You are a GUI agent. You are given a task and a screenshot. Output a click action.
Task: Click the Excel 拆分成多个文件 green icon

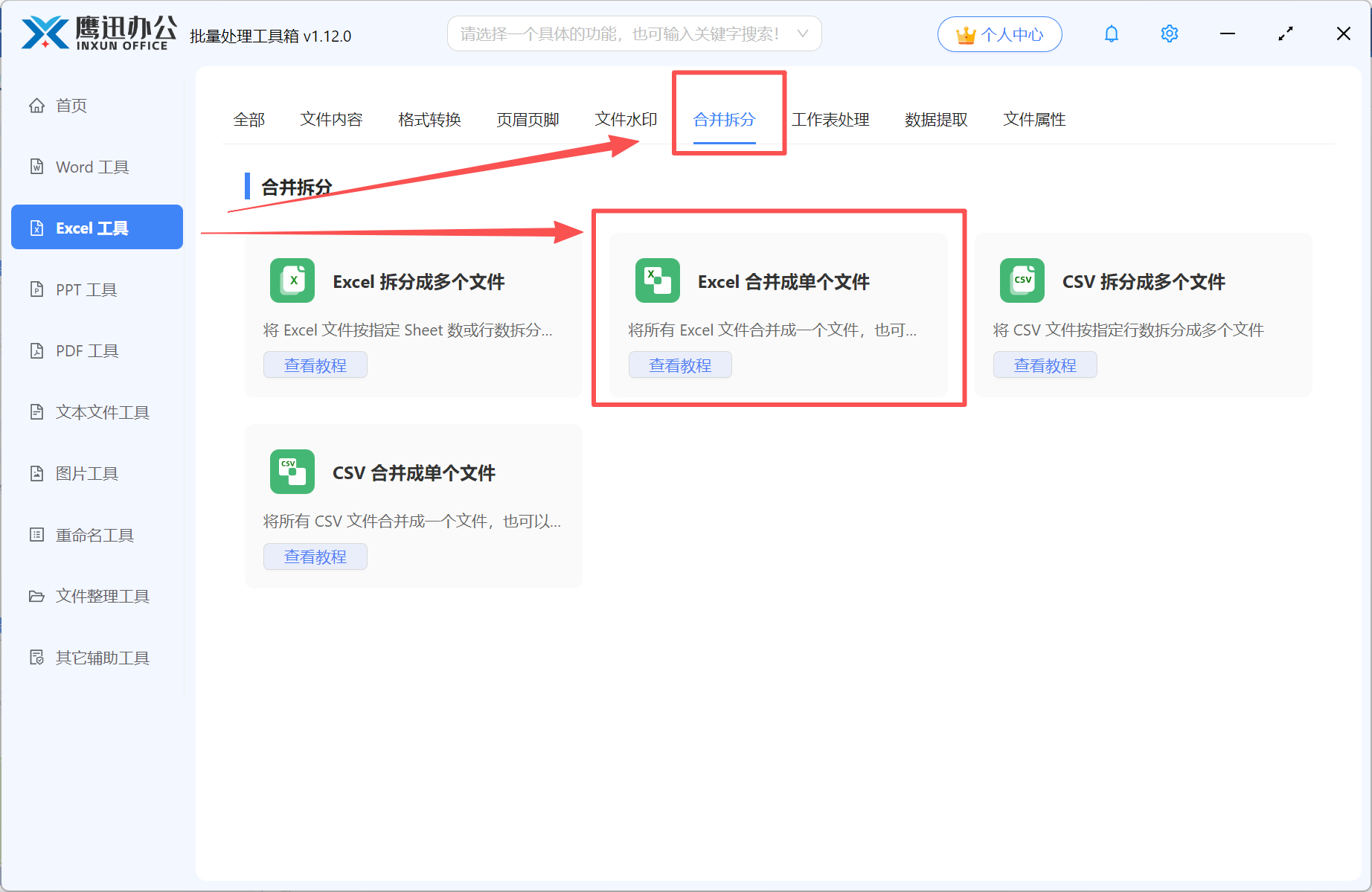(x=292, y=280)
